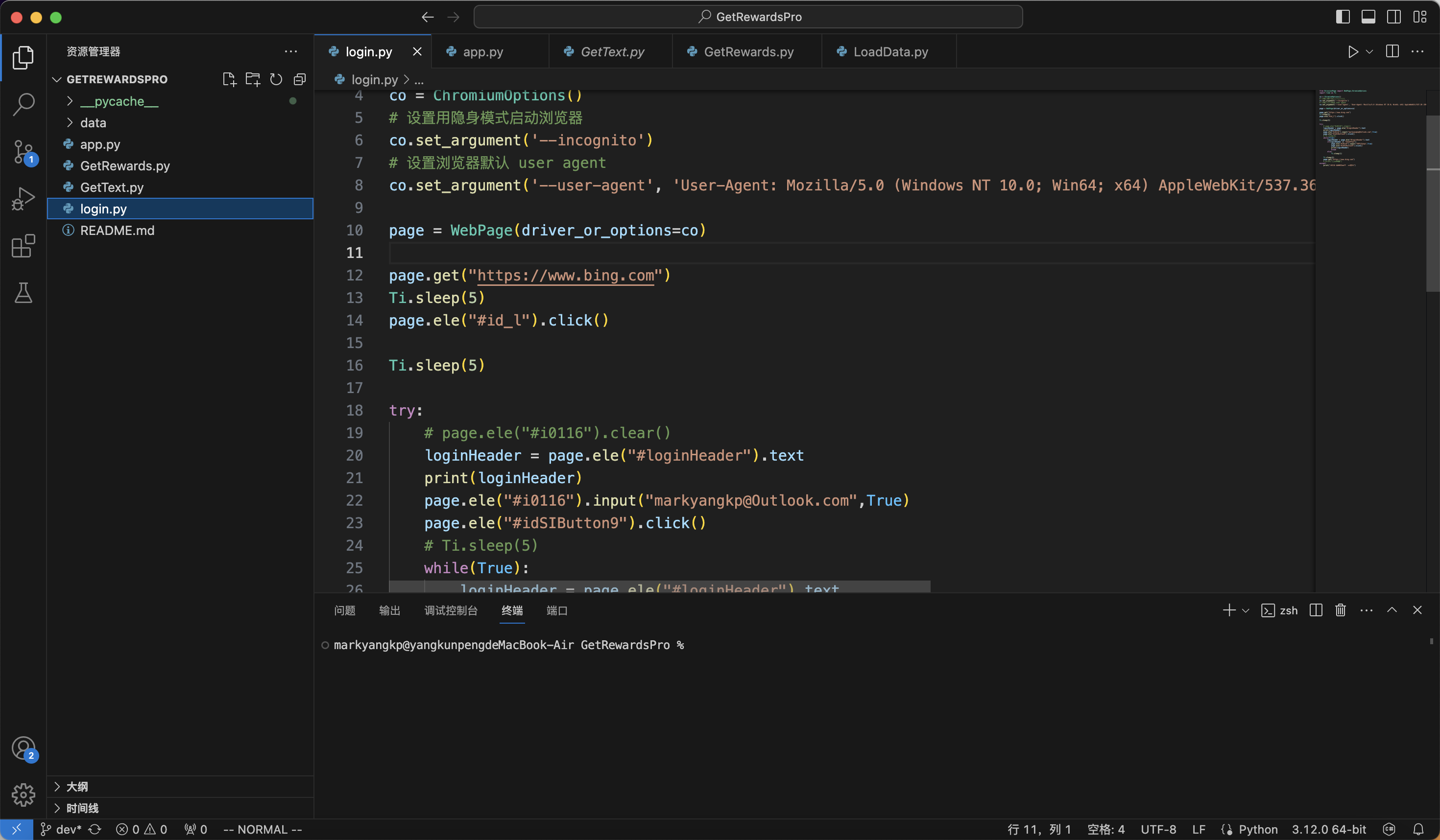Open terminal panel more actions
Viewport: 1440px width, 840px height.
[x=1367, y=610]
